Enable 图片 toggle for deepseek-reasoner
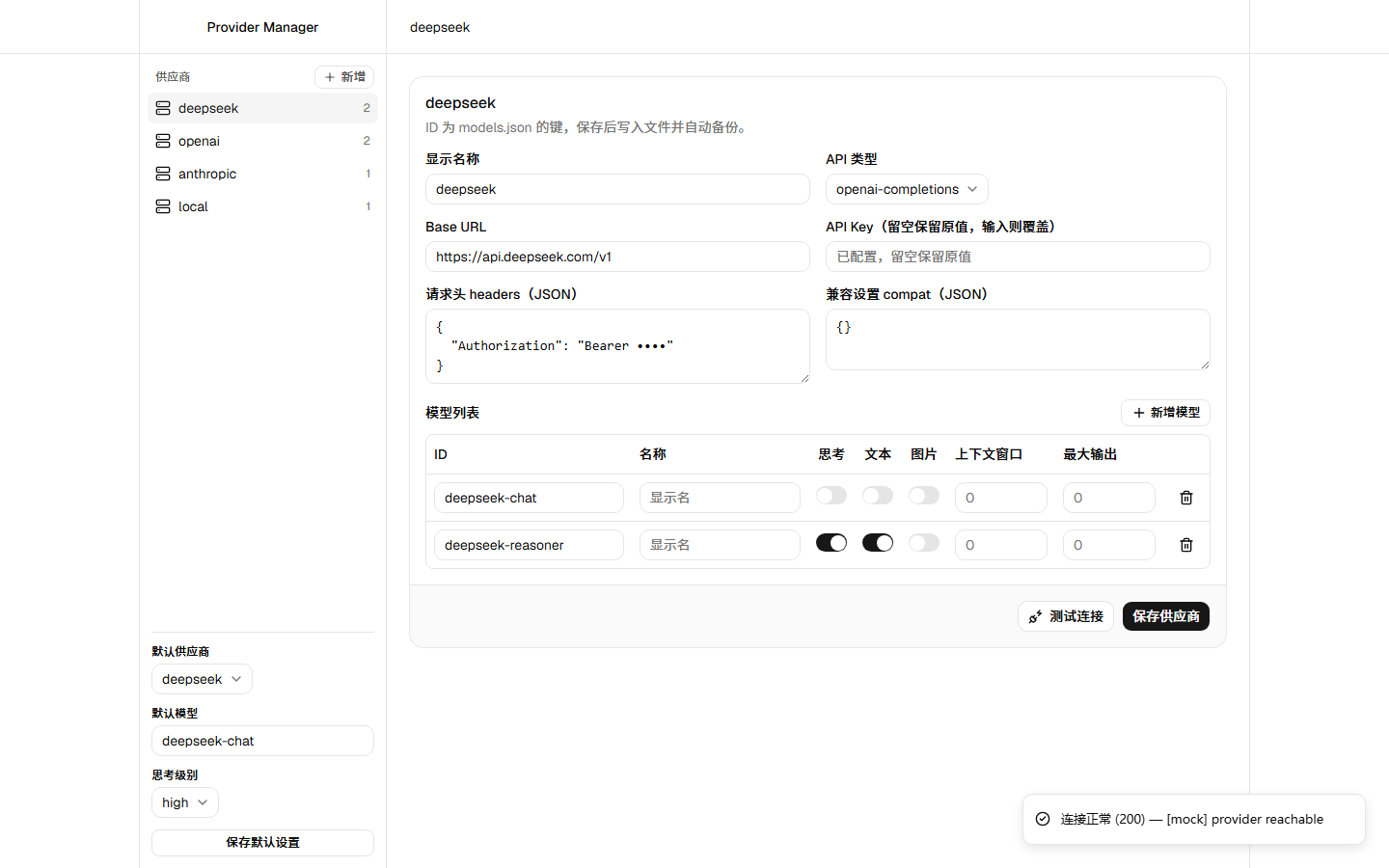This screenshot has height=868, width=1389. (924, 543)
